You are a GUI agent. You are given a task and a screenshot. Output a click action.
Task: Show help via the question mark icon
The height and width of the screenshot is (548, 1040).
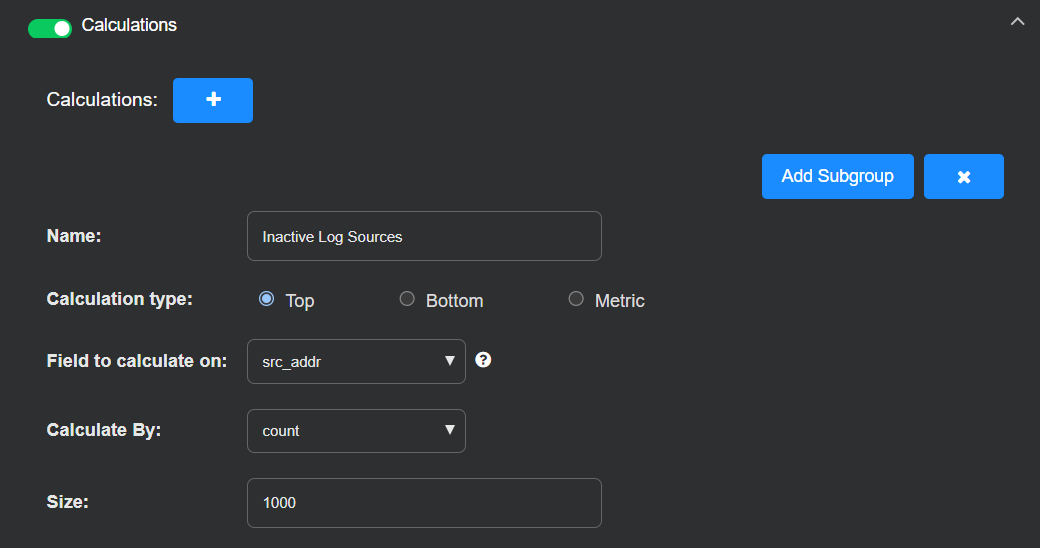click(483, 360)
